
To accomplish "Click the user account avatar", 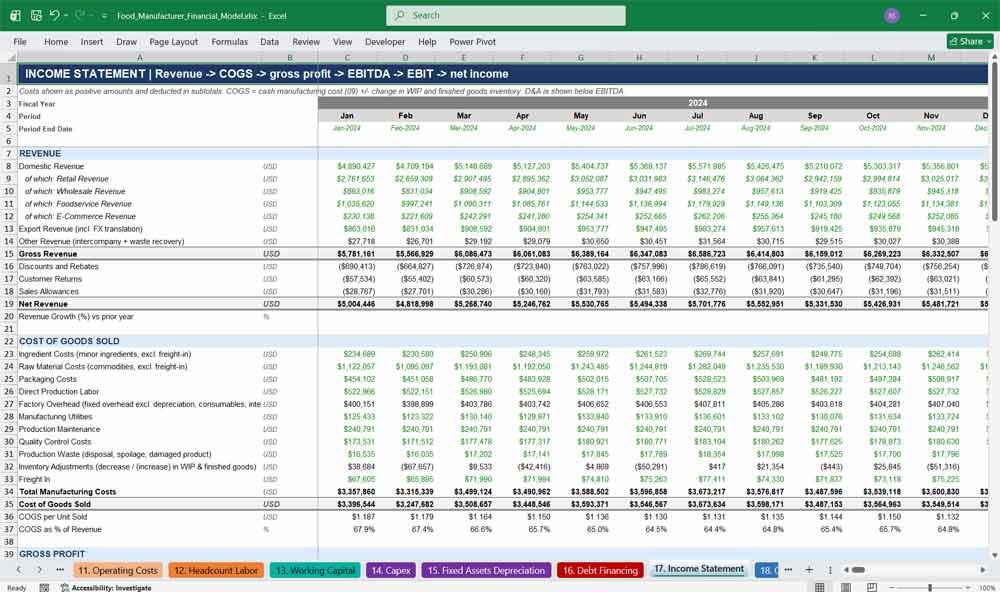I will [x=892, y=15].
